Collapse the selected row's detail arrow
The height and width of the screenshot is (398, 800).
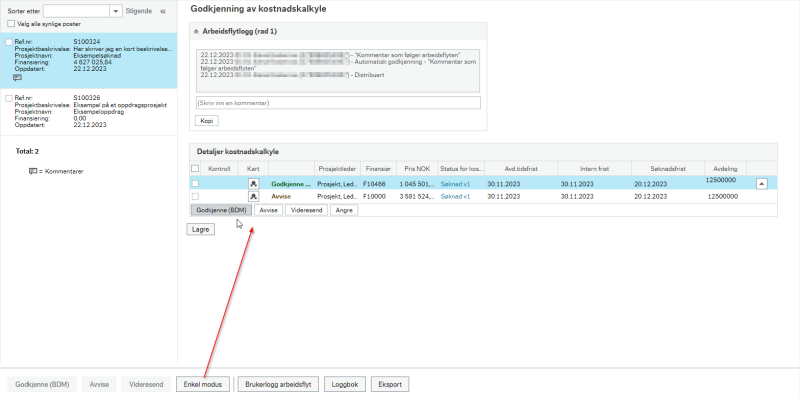761,184
